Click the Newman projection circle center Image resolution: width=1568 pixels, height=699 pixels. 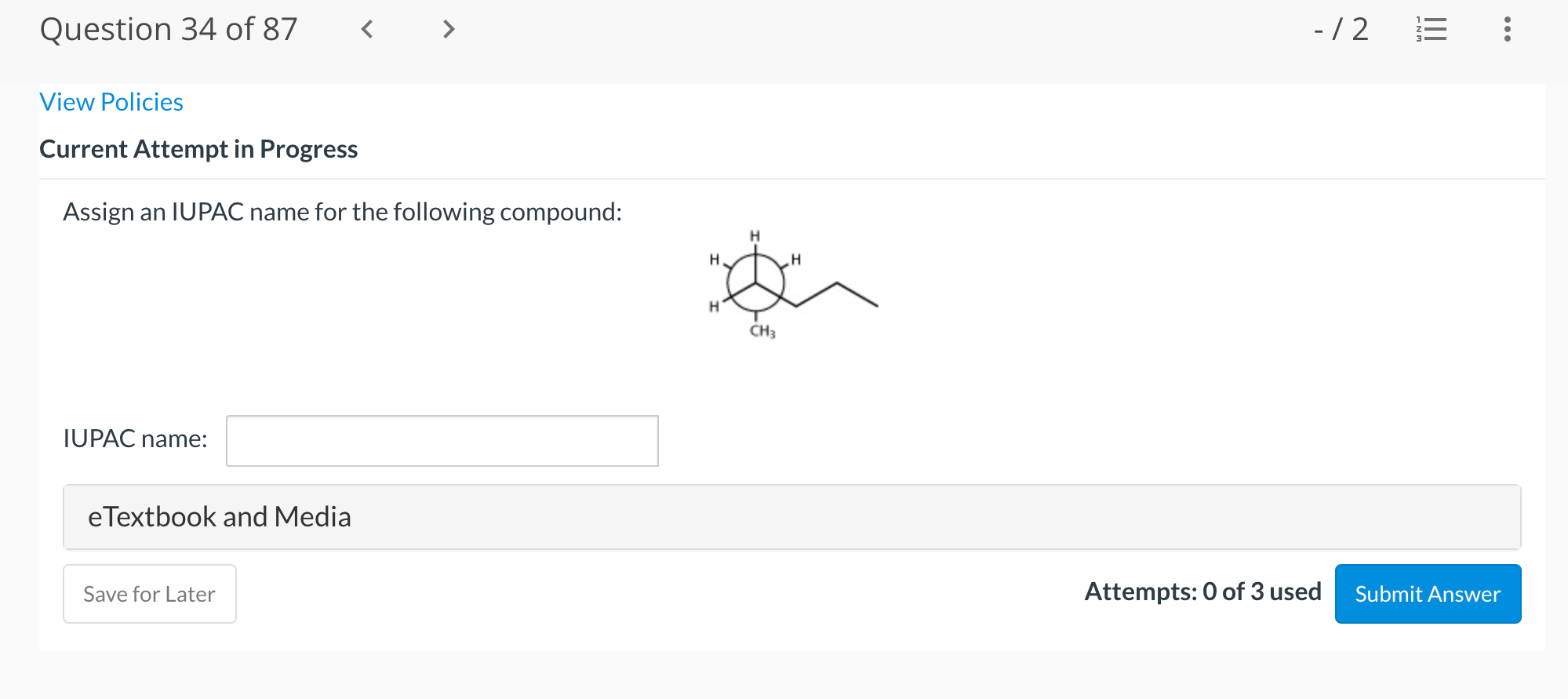pos(755,283)
